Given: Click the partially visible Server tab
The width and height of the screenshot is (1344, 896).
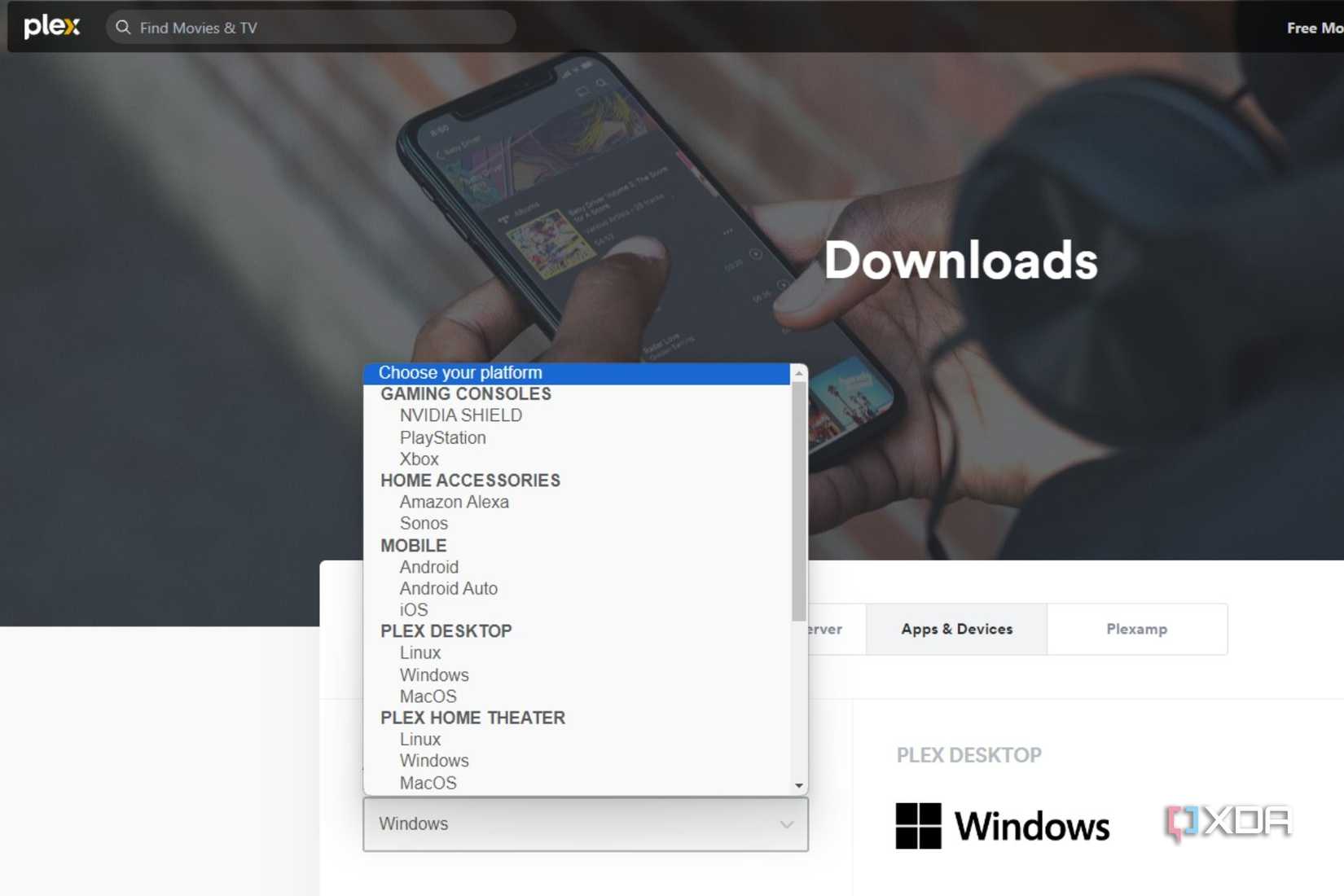Looking at the screenshot, I should pyautogui.click(x=823, y=628).
